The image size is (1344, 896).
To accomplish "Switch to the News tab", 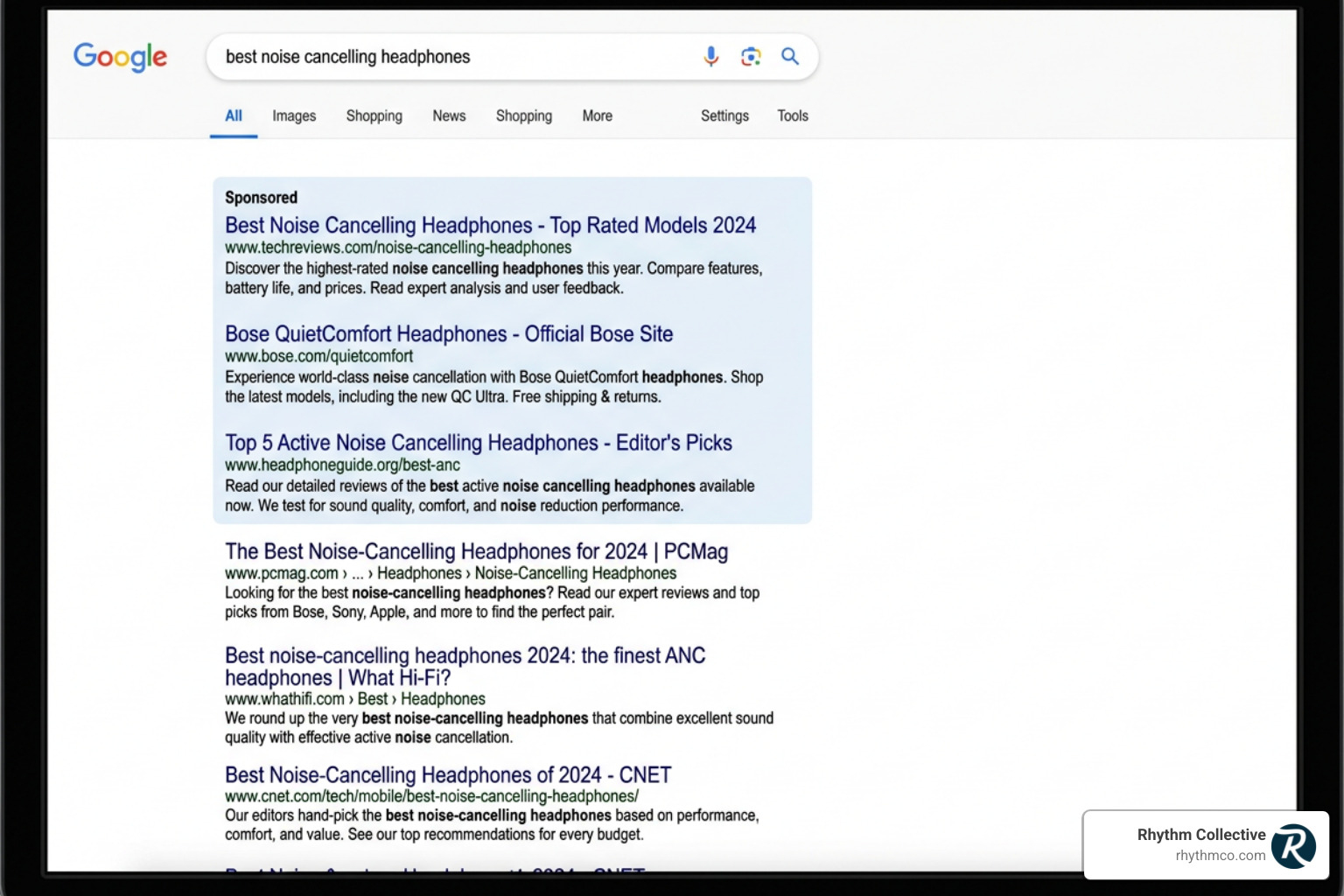I will point(449,115).
